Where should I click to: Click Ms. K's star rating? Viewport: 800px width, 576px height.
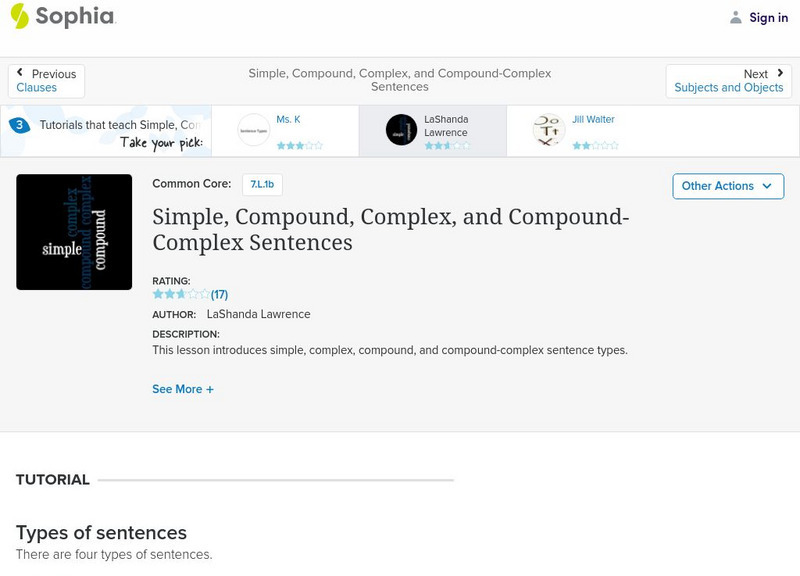299,145
